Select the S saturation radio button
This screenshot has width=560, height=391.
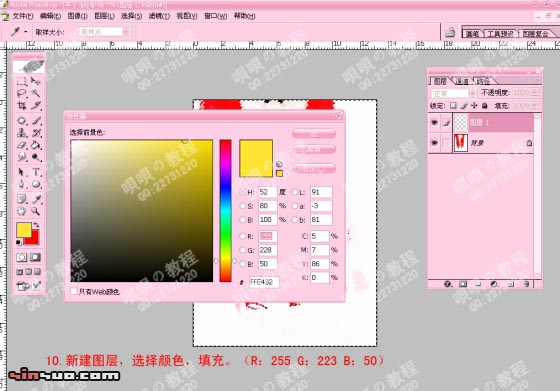pyautogui.click(x=242, y=206)
